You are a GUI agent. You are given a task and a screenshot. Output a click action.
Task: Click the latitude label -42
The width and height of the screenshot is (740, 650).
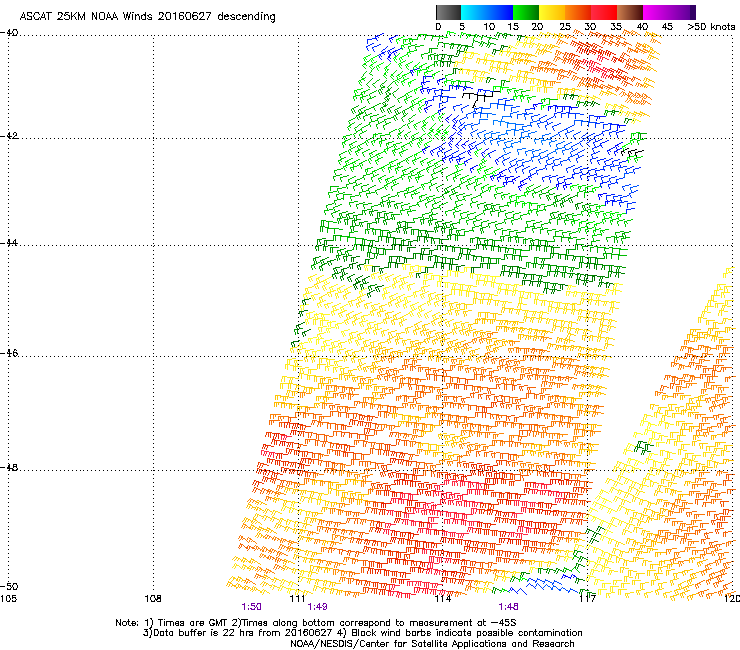pos(9,136)
